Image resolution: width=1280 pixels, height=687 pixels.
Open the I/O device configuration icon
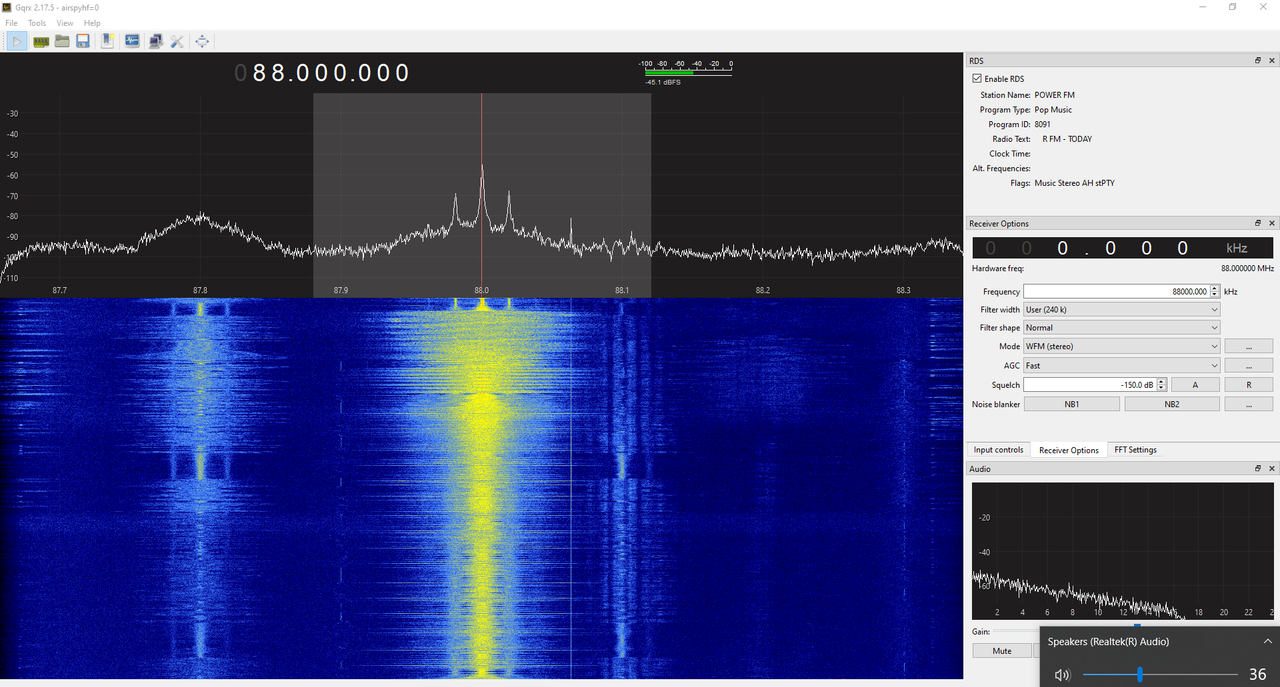(41, 41)
